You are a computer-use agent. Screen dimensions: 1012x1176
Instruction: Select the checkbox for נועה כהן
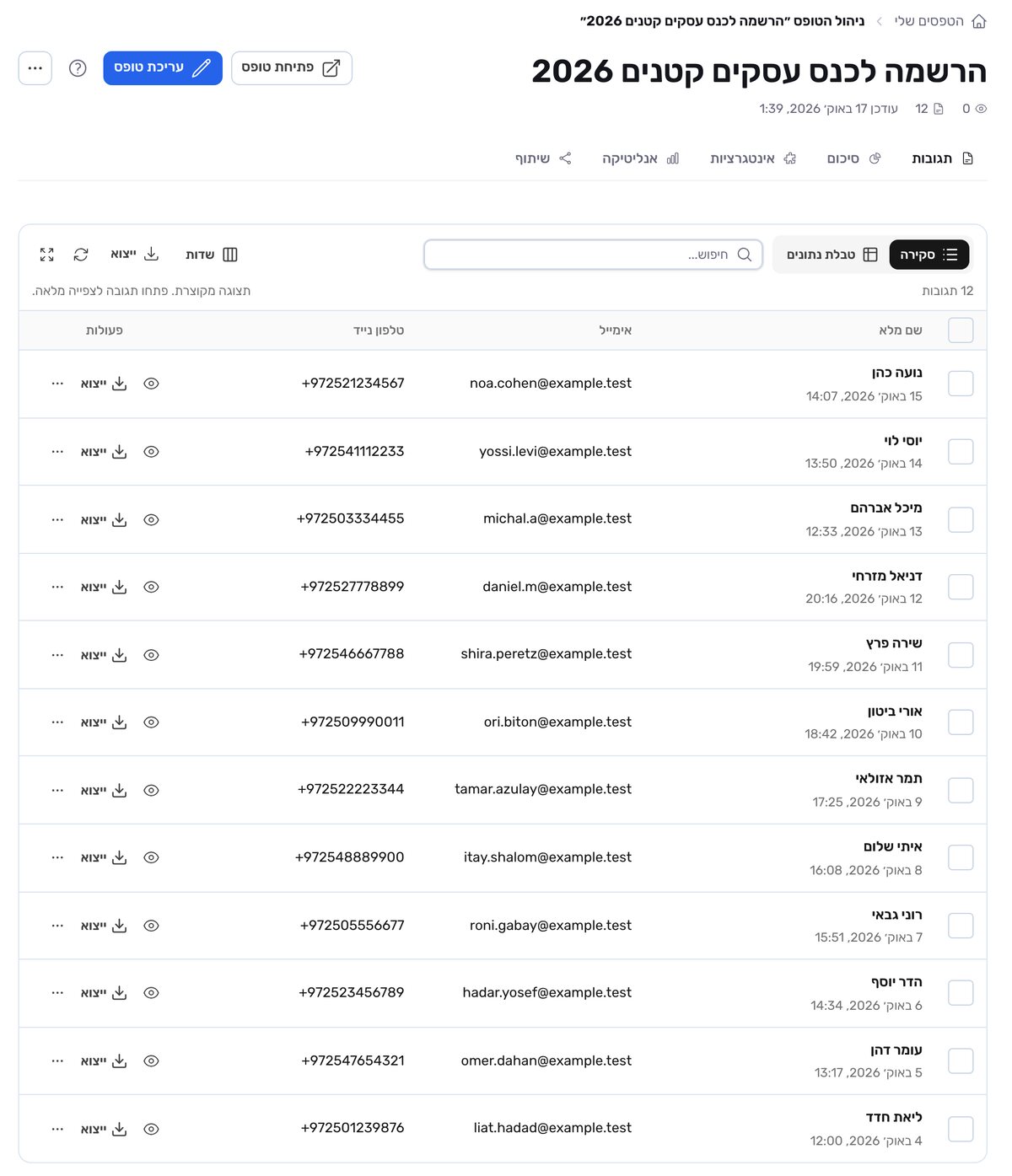pos(961,384)
